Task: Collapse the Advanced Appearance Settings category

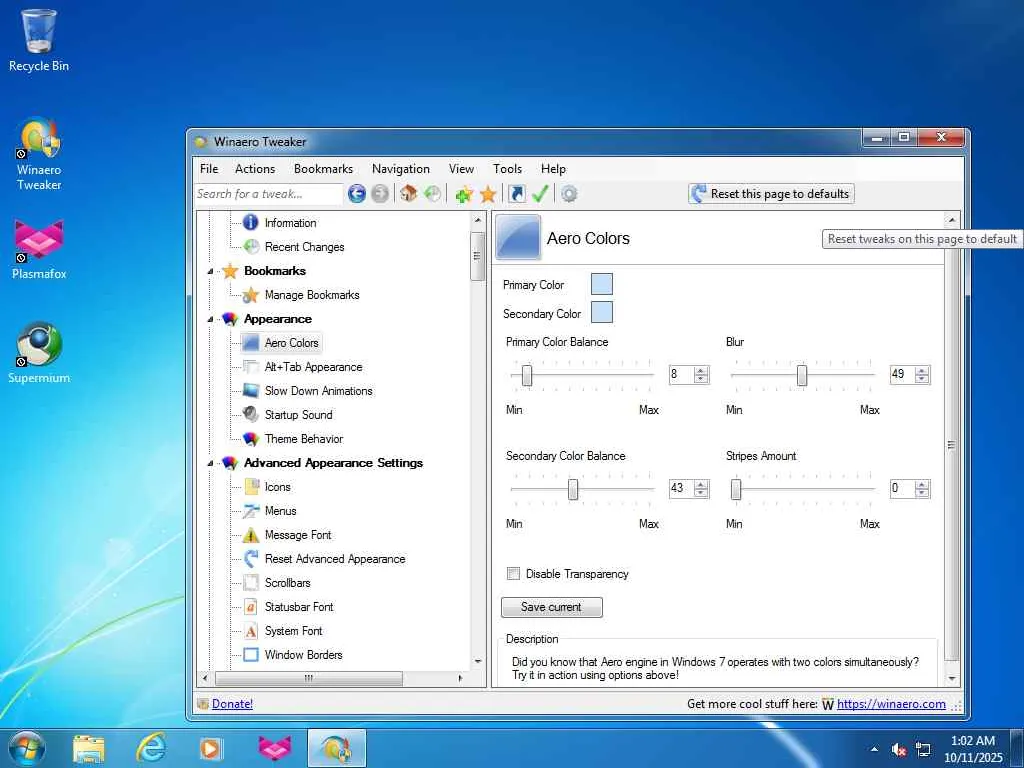Action: [210, 464]
